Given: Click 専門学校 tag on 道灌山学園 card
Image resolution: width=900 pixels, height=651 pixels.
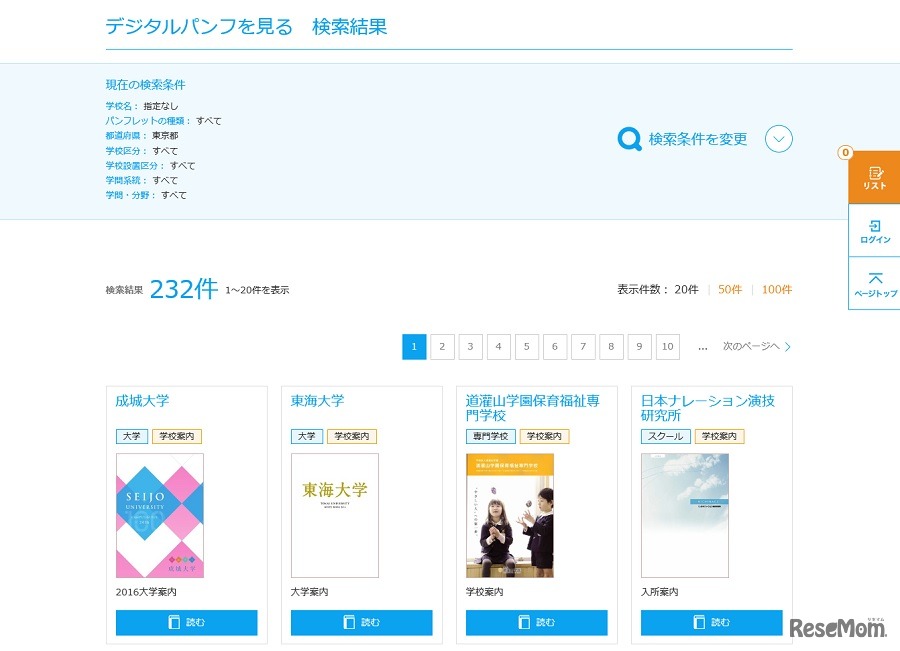Looking at the screenshot, I should 490,436.
